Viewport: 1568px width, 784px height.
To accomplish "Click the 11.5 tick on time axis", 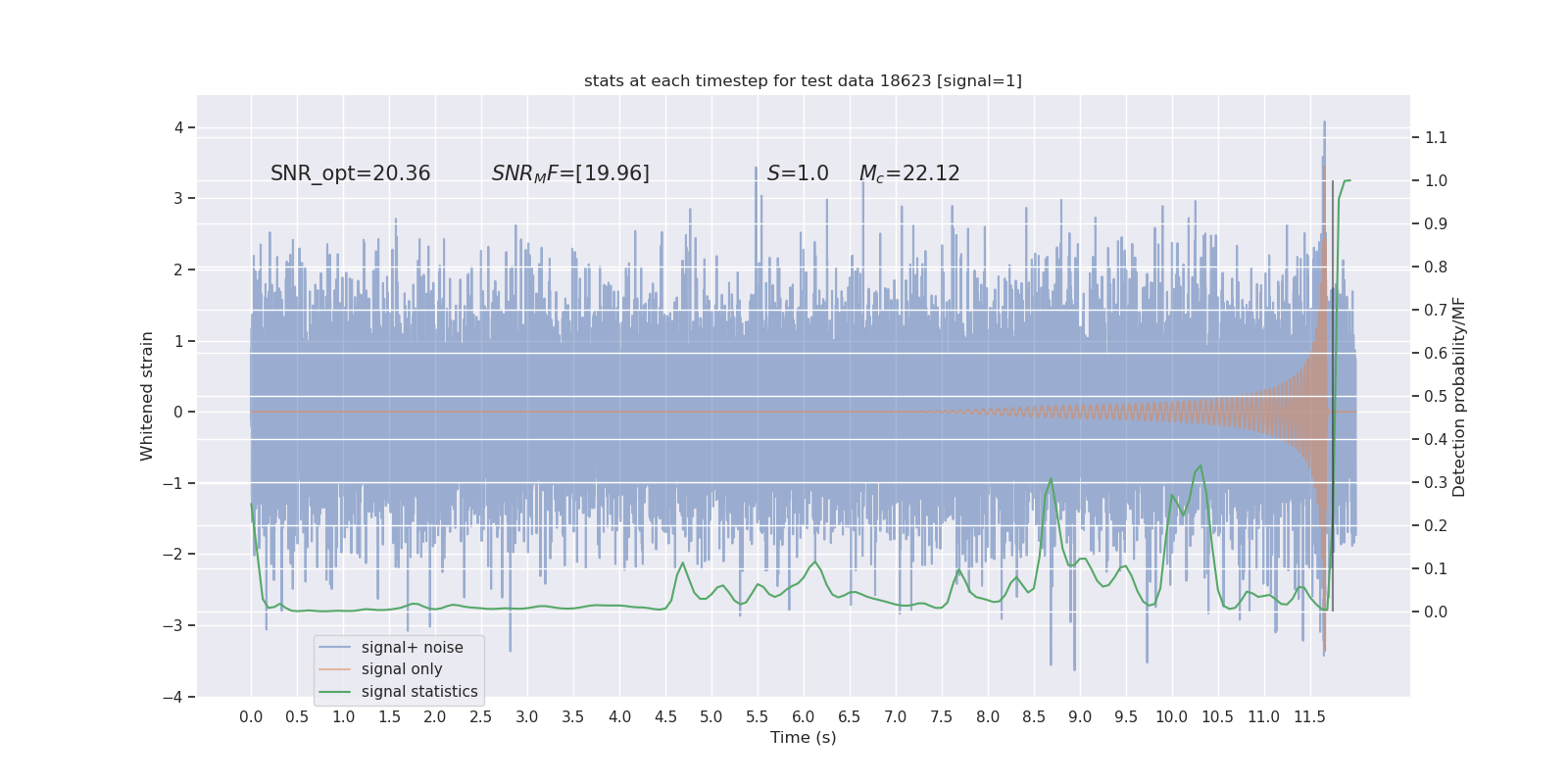I will coord(1309,716).
